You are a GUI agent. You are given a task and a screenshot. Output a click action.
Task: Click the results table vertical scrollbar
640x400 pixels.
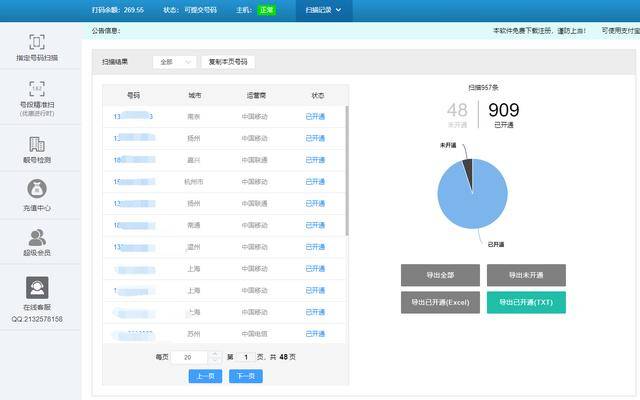(347, 171)
